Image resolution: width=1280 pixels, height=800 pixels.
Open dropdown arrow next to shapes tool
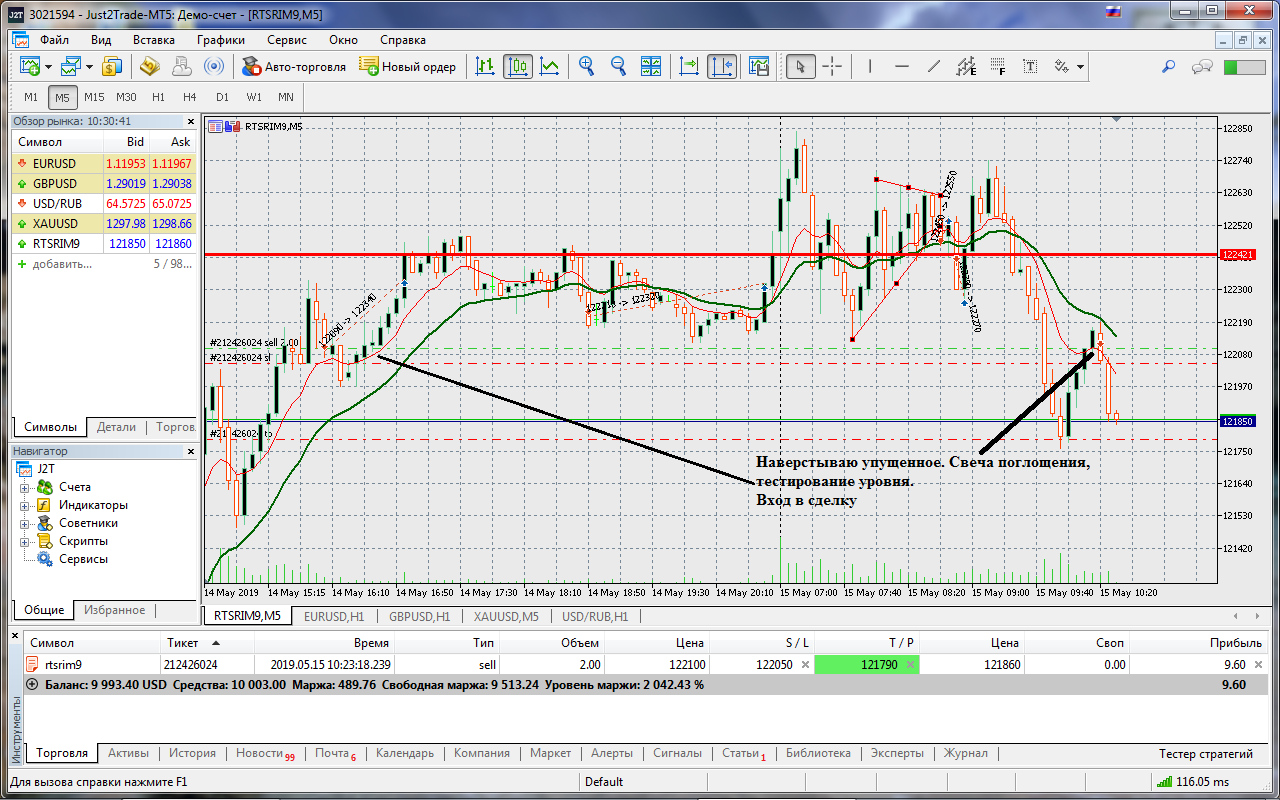(x=1081, y=67)
